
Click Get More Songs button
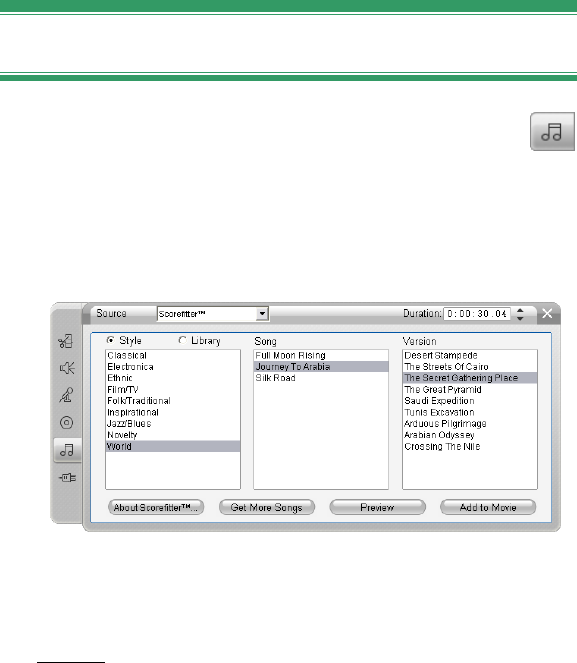pyautogui.click(x=267, y=507)
